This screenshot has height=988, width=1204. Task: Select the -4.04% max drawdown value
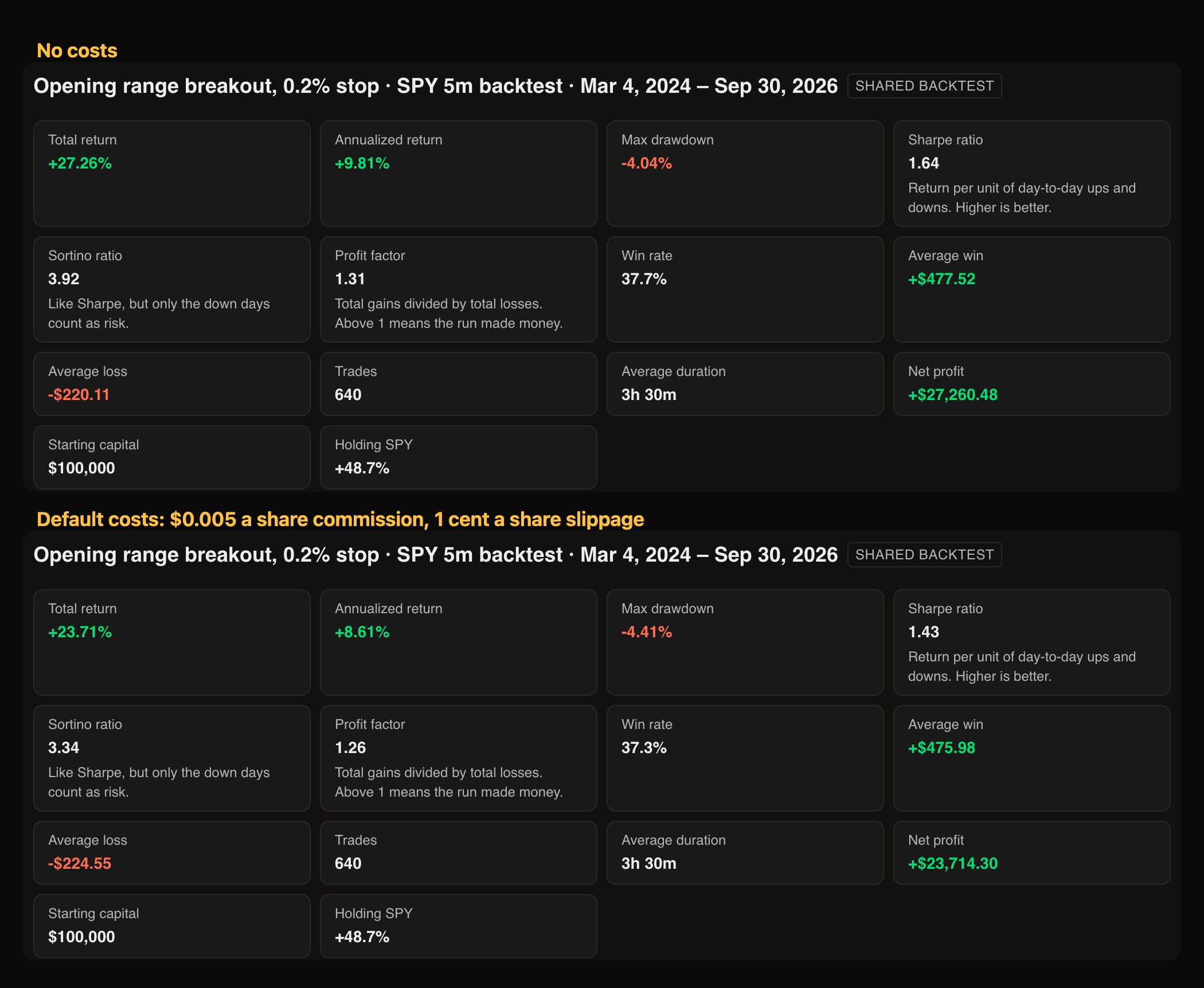(x=646, y=163)
